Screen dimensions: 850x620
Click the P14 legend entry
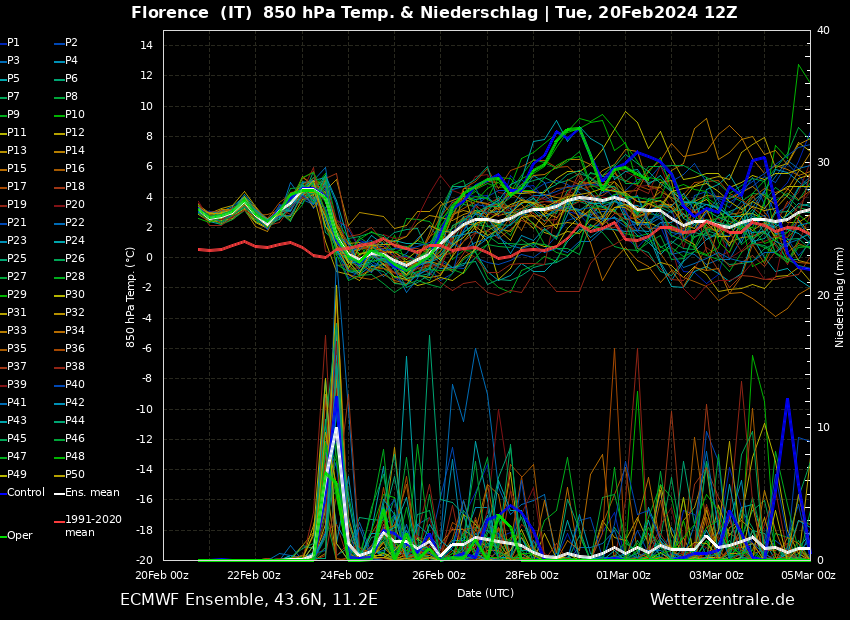click(69, 150)
